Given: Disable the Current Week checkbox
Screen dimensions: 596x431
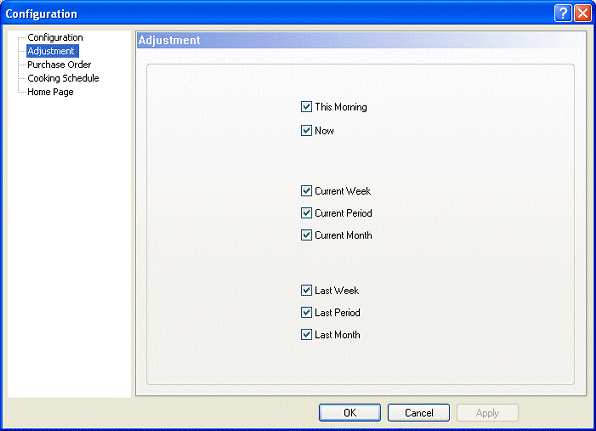Looking at the screenshot, I should pos(306,191).
